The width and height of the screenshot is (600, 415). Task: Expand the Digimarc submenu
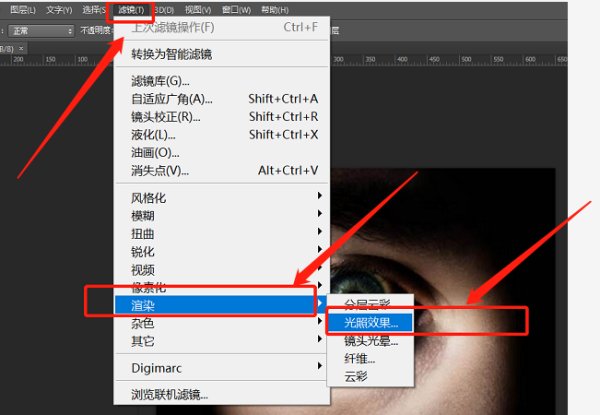(x=222, y=368)
